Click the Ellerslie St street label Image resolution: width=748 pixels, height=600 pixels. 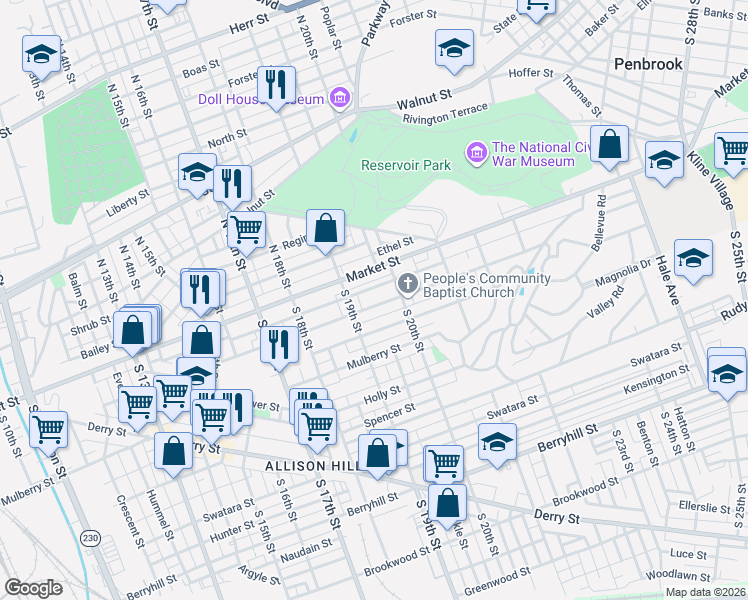click(x=704, y=507)
